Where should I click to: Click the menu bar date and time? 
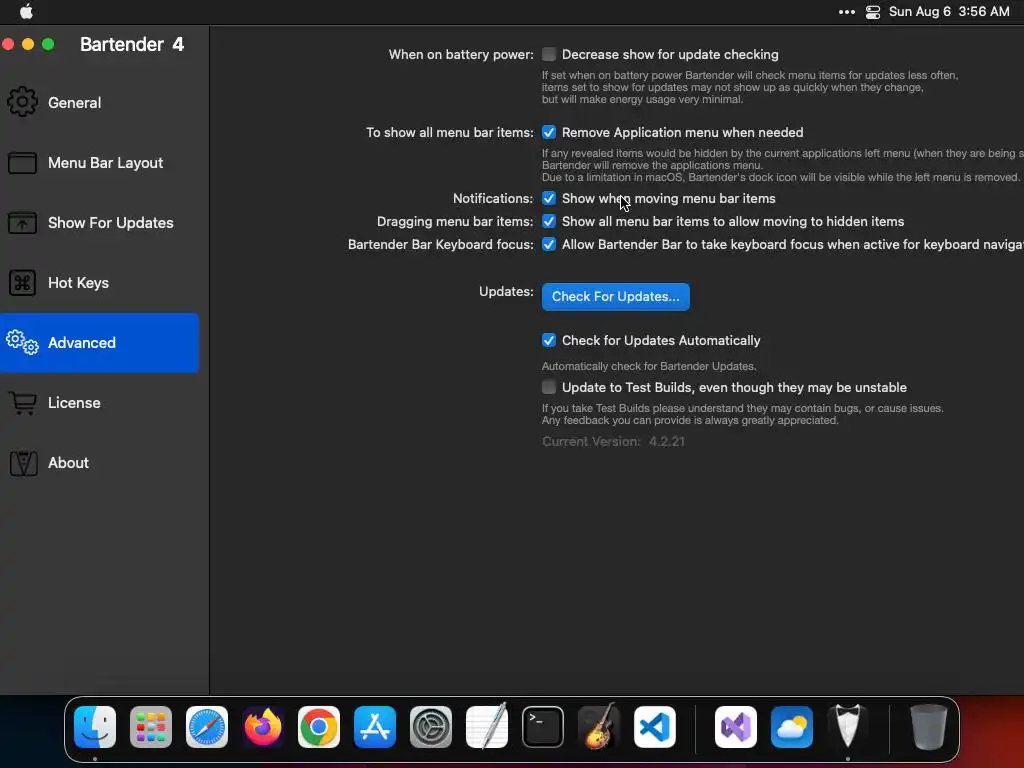coord(949,12)
